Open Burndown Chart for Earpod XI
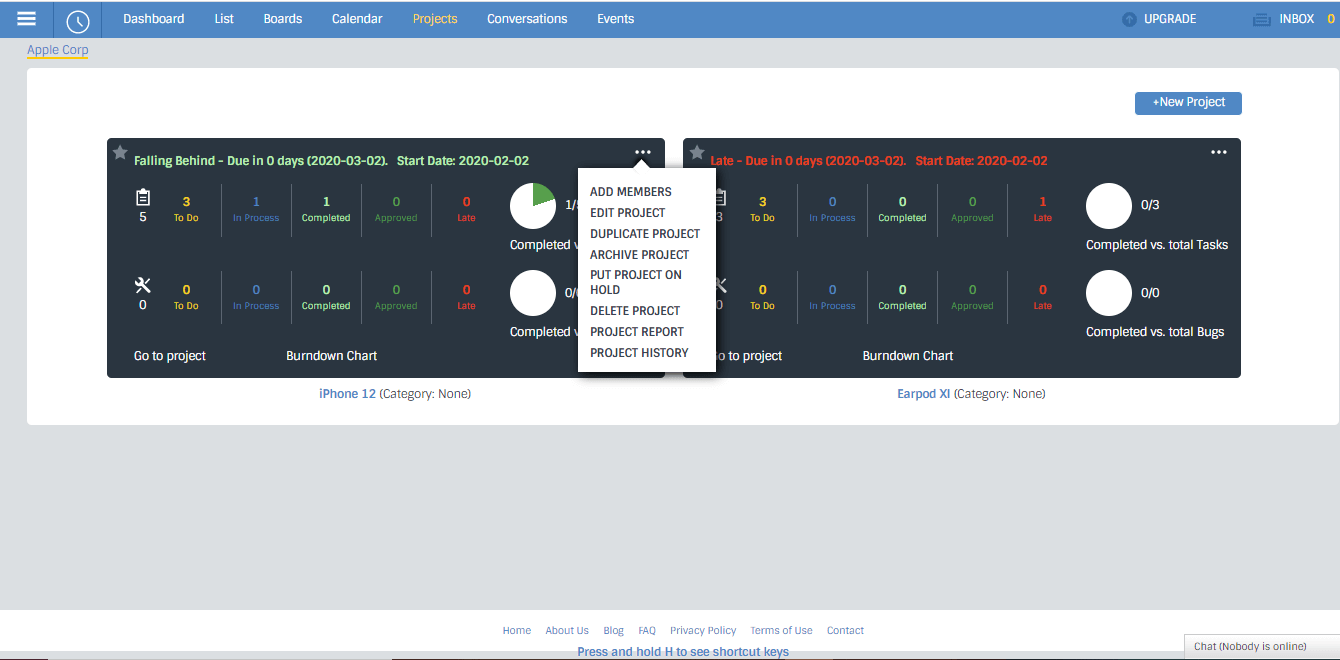The height and width of the screenshot is (660, 1340). (x=908, y=356)
